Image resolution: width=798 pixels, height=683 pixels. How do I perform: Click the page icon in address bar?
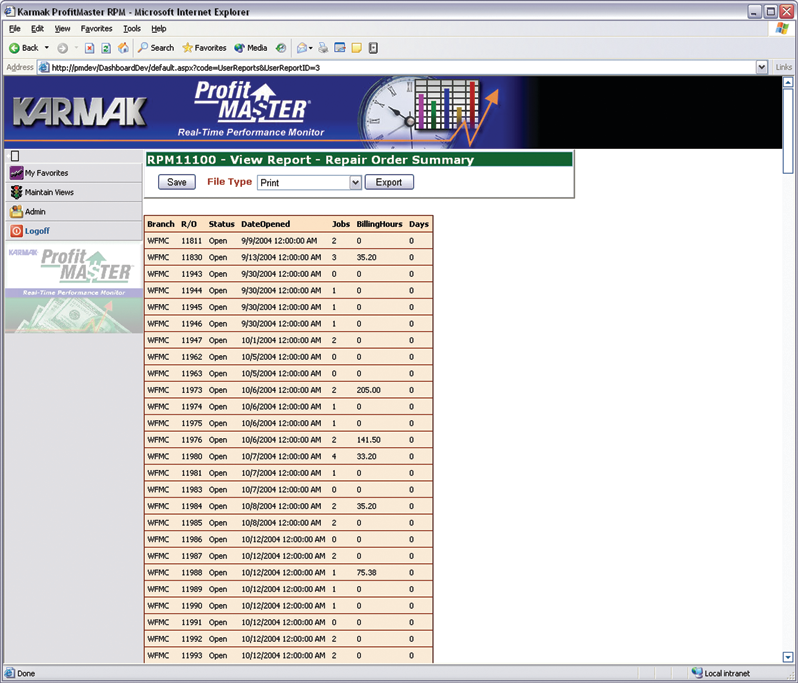click(44, 67)
